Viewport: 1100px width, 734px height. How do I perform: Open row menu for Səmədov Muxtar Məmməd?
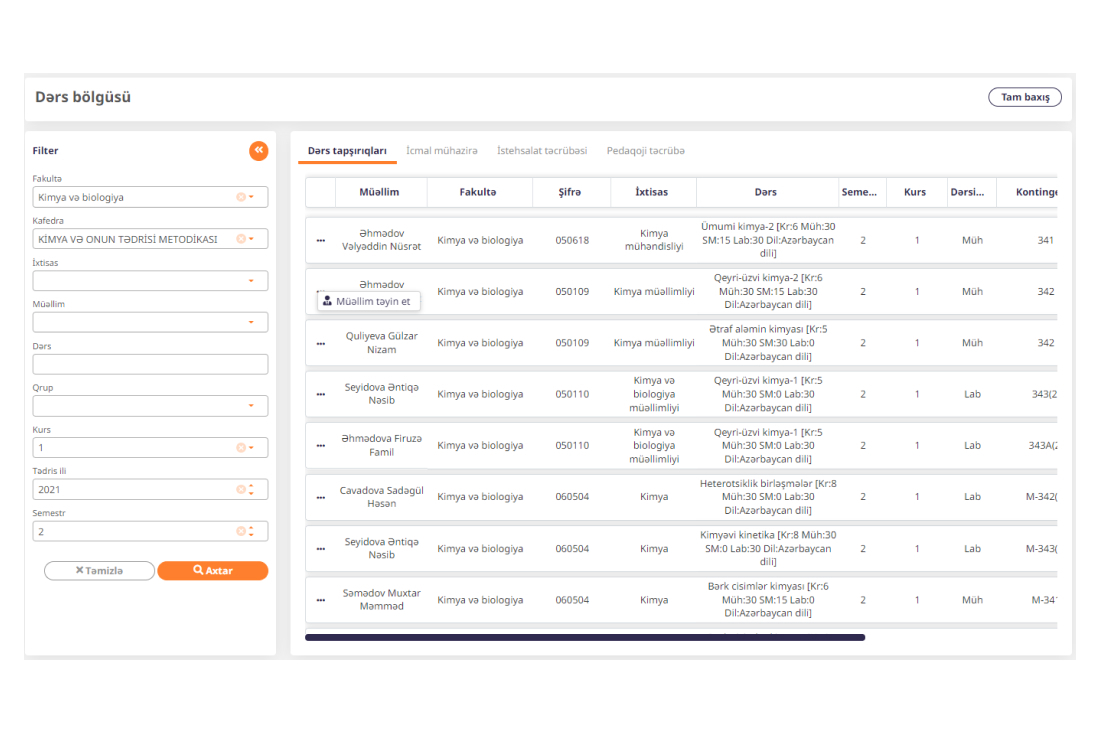321,600
